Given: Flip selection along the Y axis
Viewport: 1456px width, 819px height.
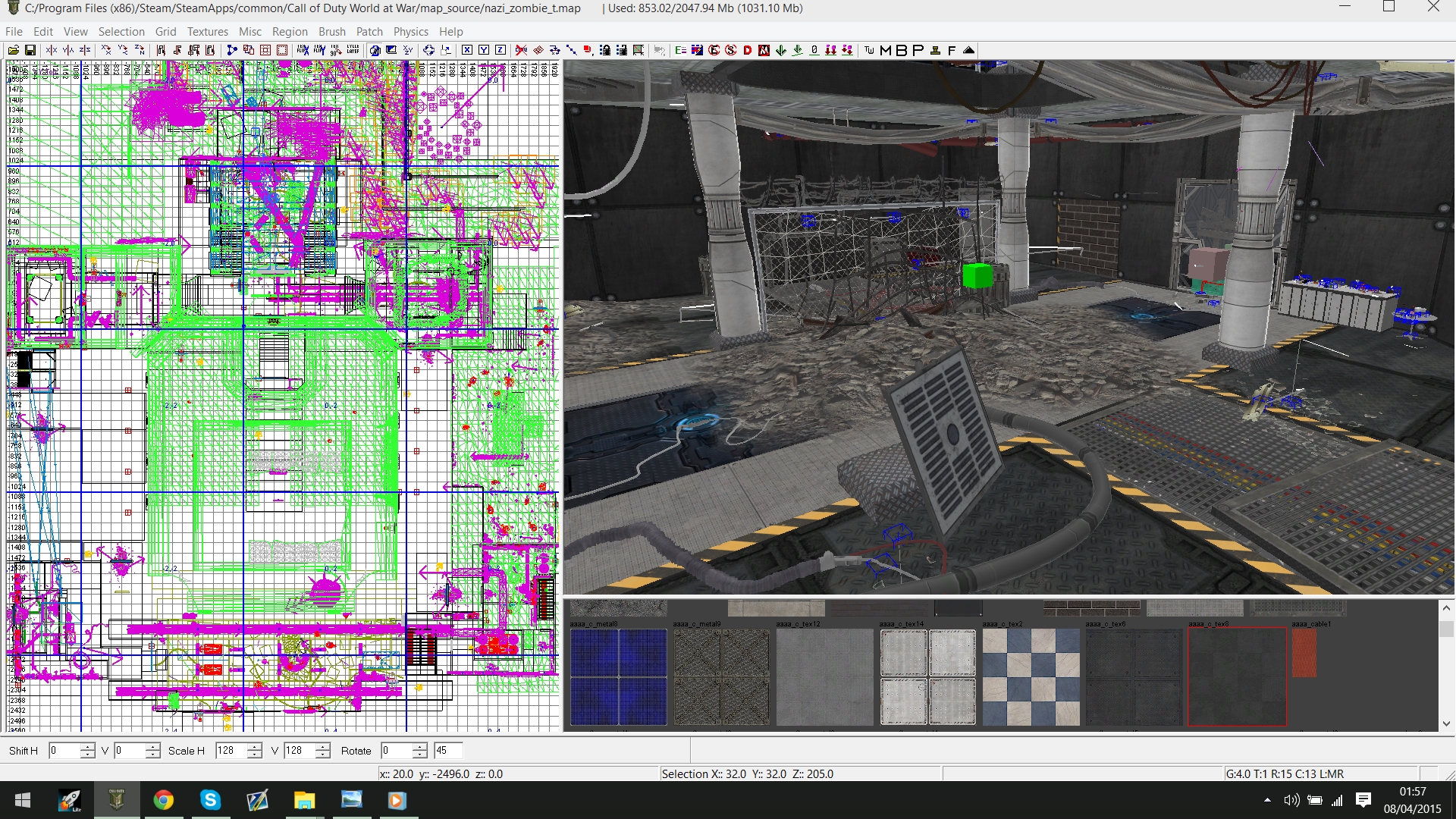Looking at the screenshot, I should point(68,50).
